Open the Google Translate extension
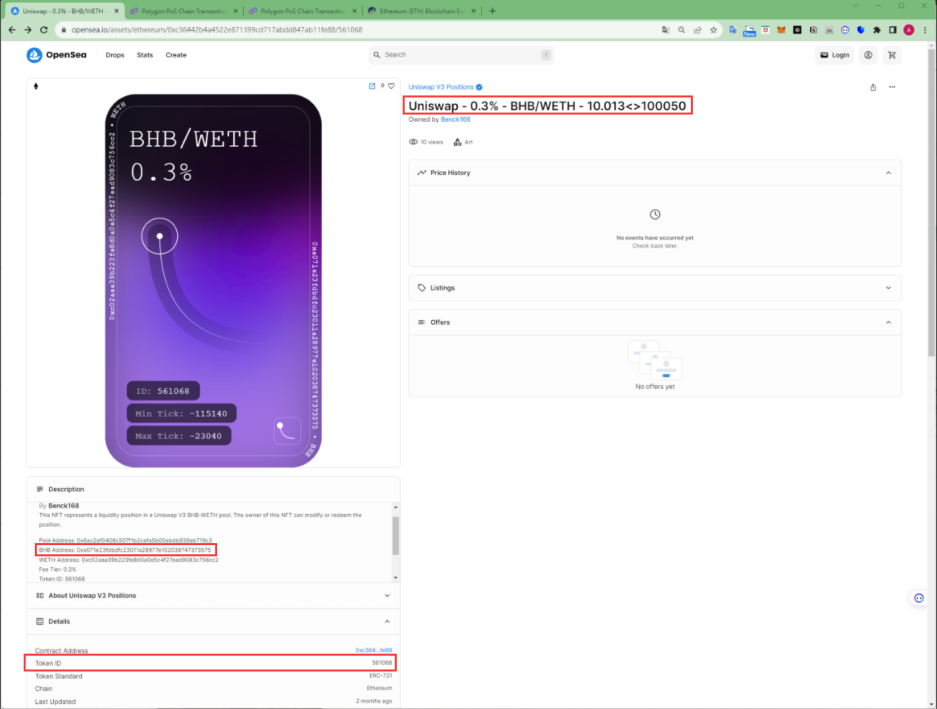Viewport: 937px width, 709px height. 733,30
